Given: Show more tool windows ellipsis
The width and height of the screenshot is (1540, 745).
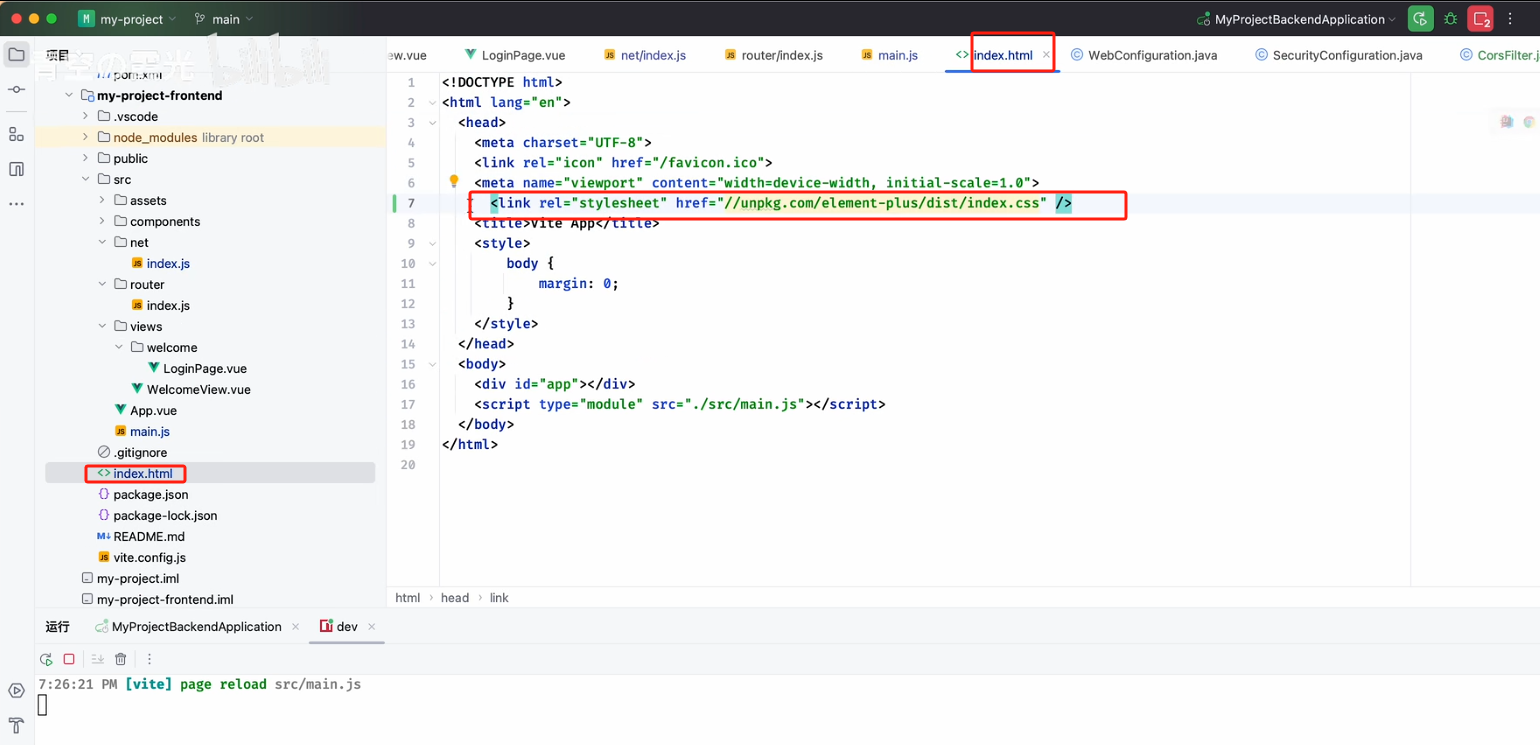Looking at the screenshot, I should point(16,204).
